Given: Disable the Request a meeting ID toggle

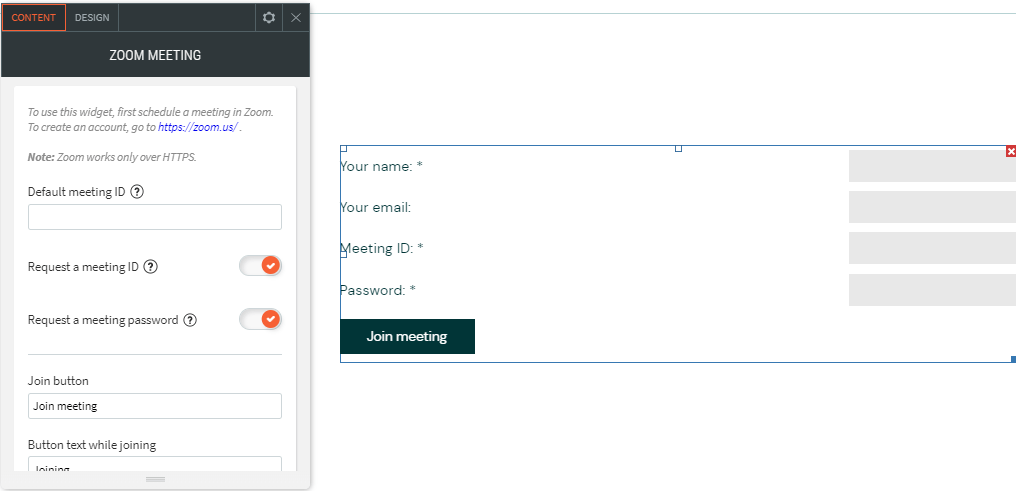Looking at the screenshot, I should click(x=261, y=266).
